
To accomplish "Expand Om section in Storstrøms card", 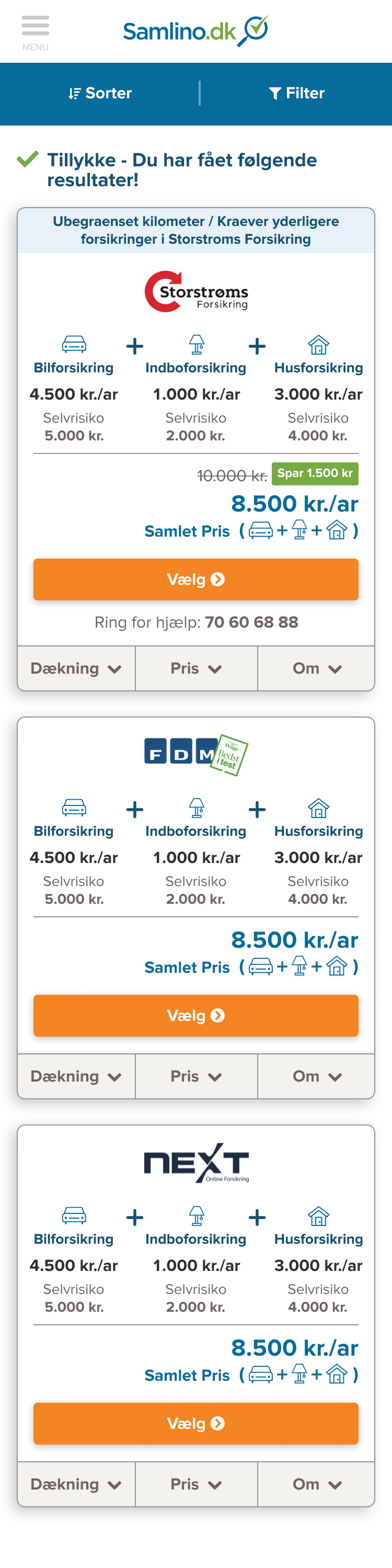I will tap(317, 668).
